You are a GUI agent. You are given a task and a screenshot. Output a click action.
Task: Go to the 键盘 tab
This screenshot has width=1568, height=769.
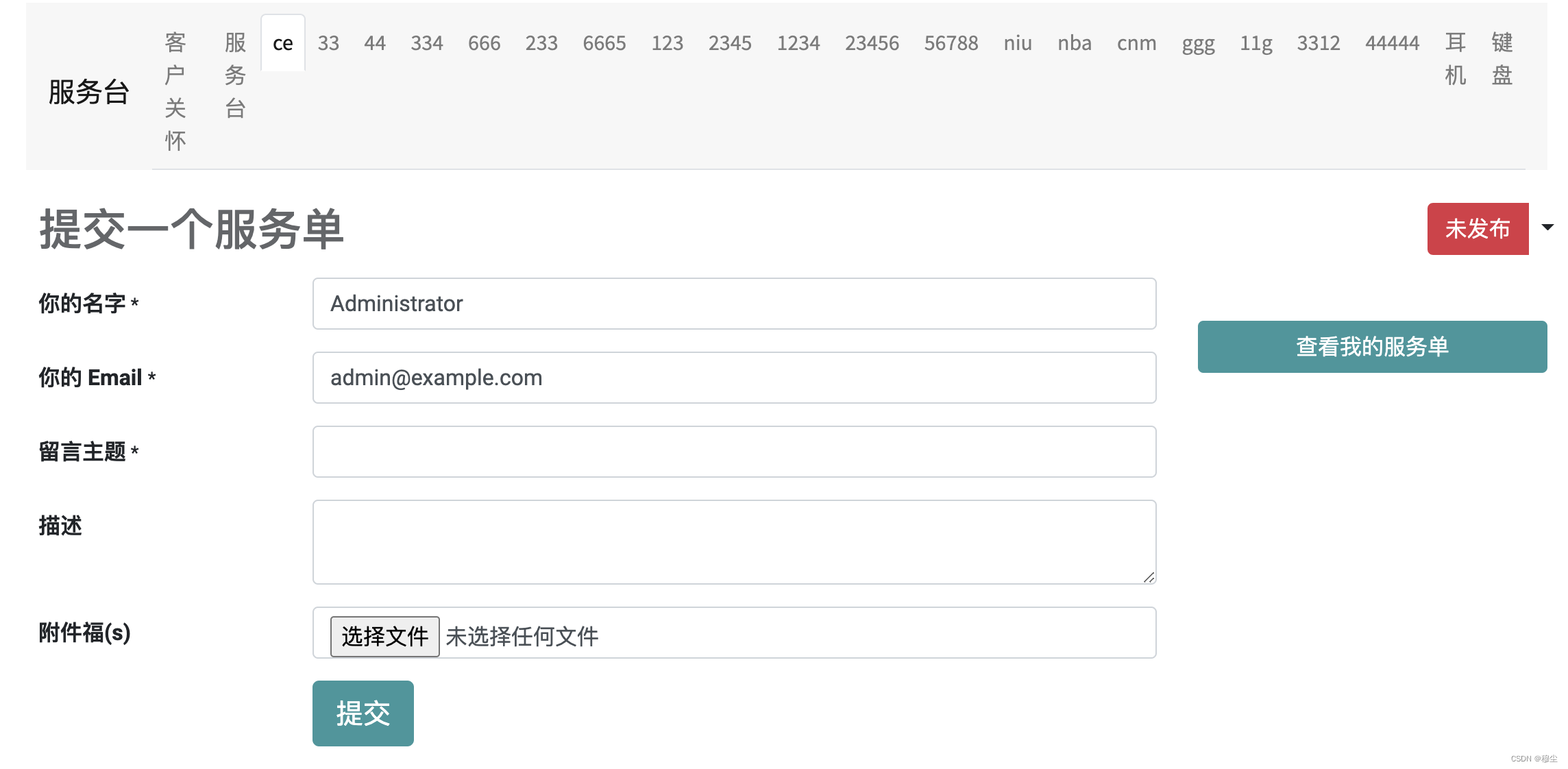[1502, 59]
